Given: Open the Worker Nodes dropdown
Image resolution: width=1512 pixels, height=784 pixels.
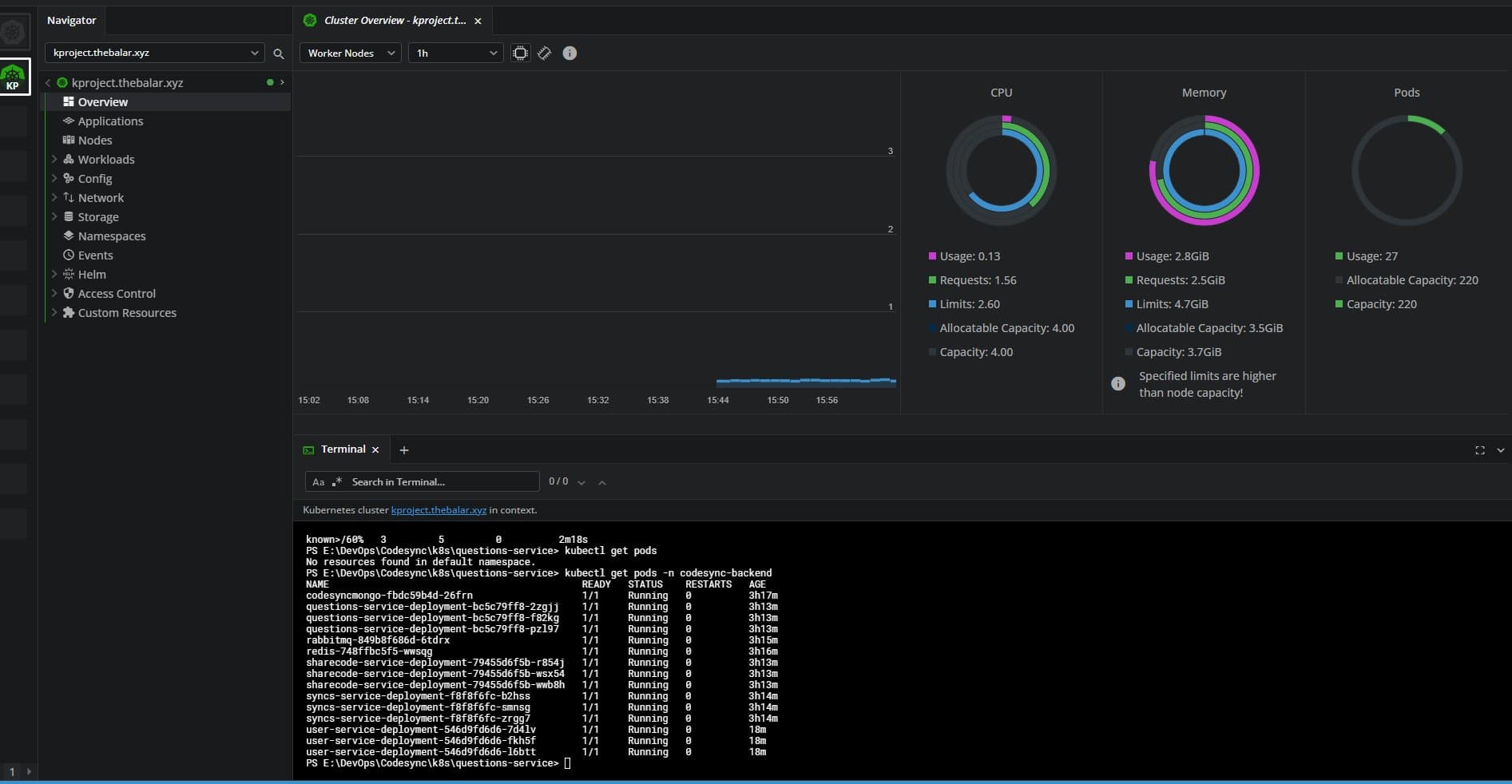Looking at the screenshot, I should pos(350,53).
